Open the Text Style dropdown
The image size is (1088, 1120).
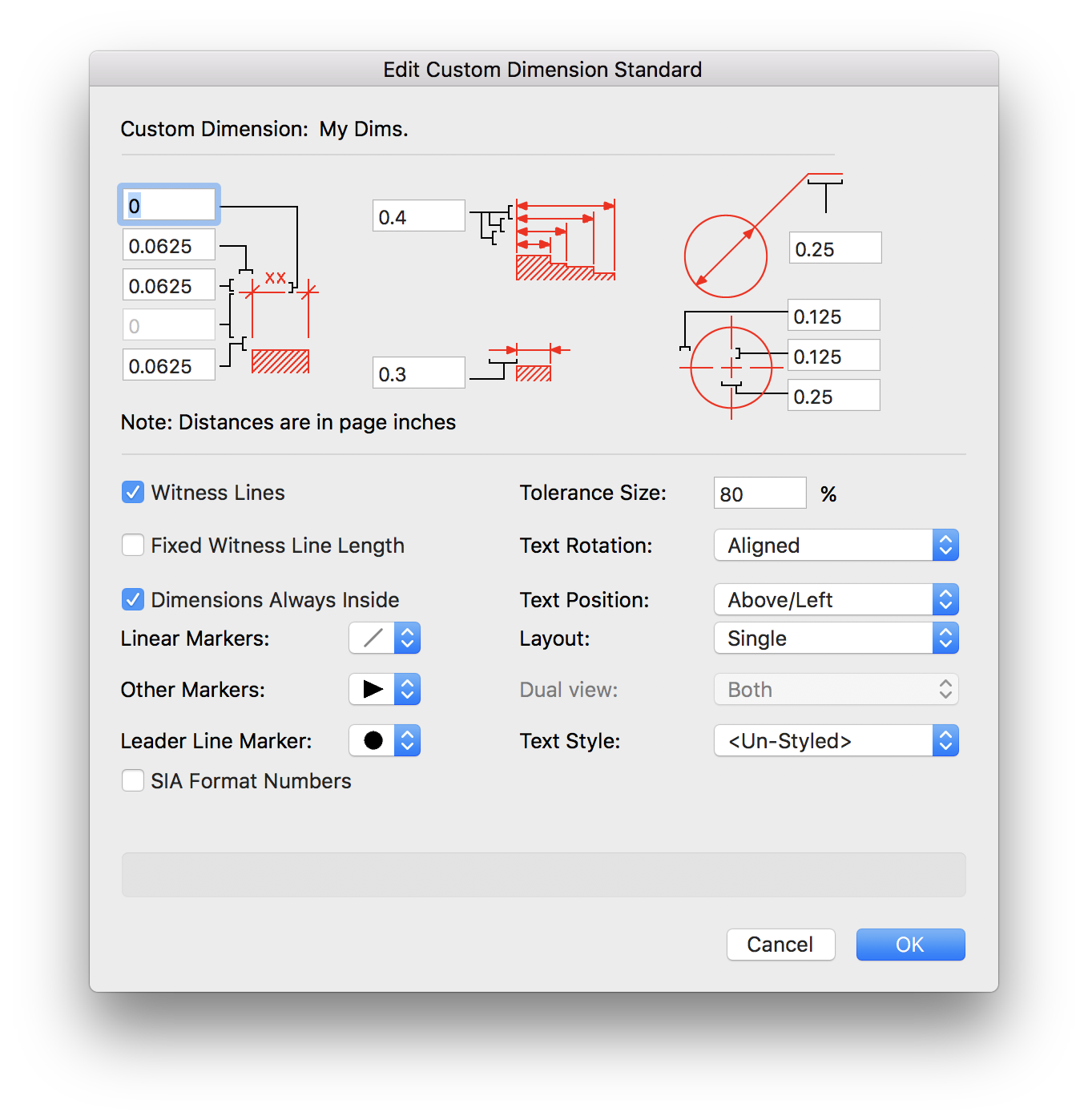(x=836, y=740)
